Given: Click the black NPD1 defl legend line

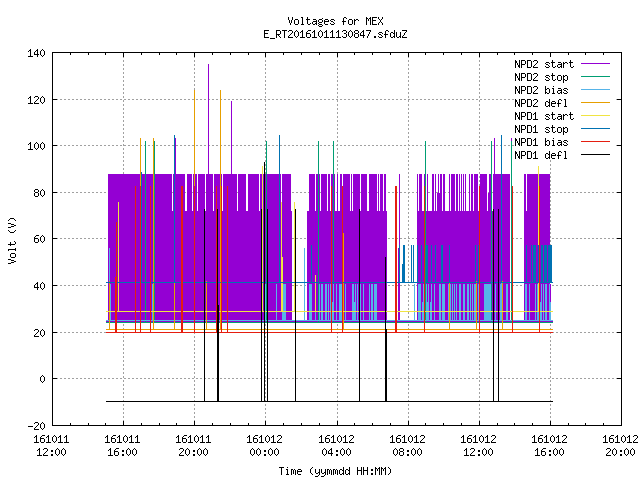Looking at the screenshot, I should pos(595,155).
